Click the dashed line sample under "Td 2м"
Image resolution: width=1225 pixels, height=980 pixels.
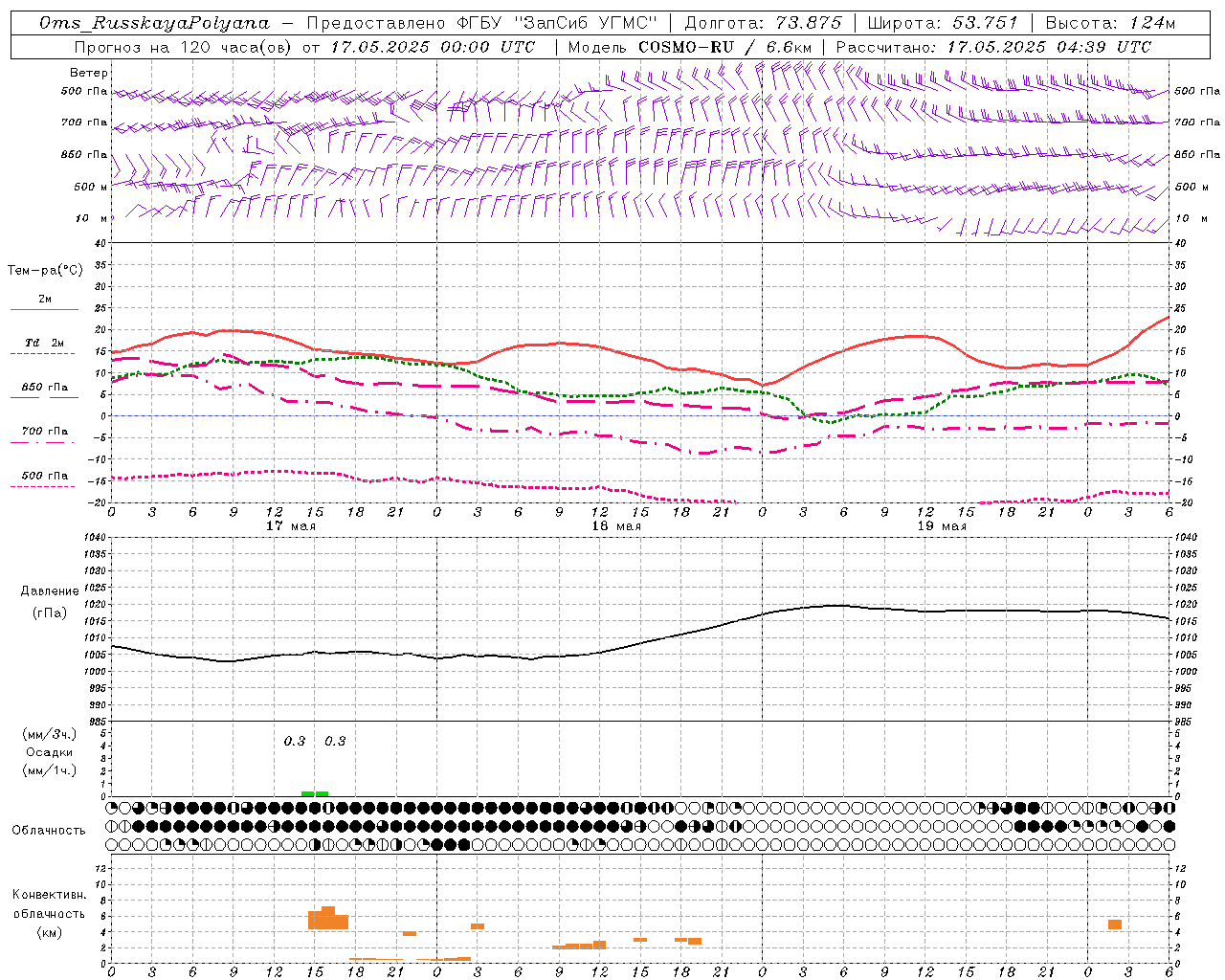pyautogui.click(x=42, y=354)
